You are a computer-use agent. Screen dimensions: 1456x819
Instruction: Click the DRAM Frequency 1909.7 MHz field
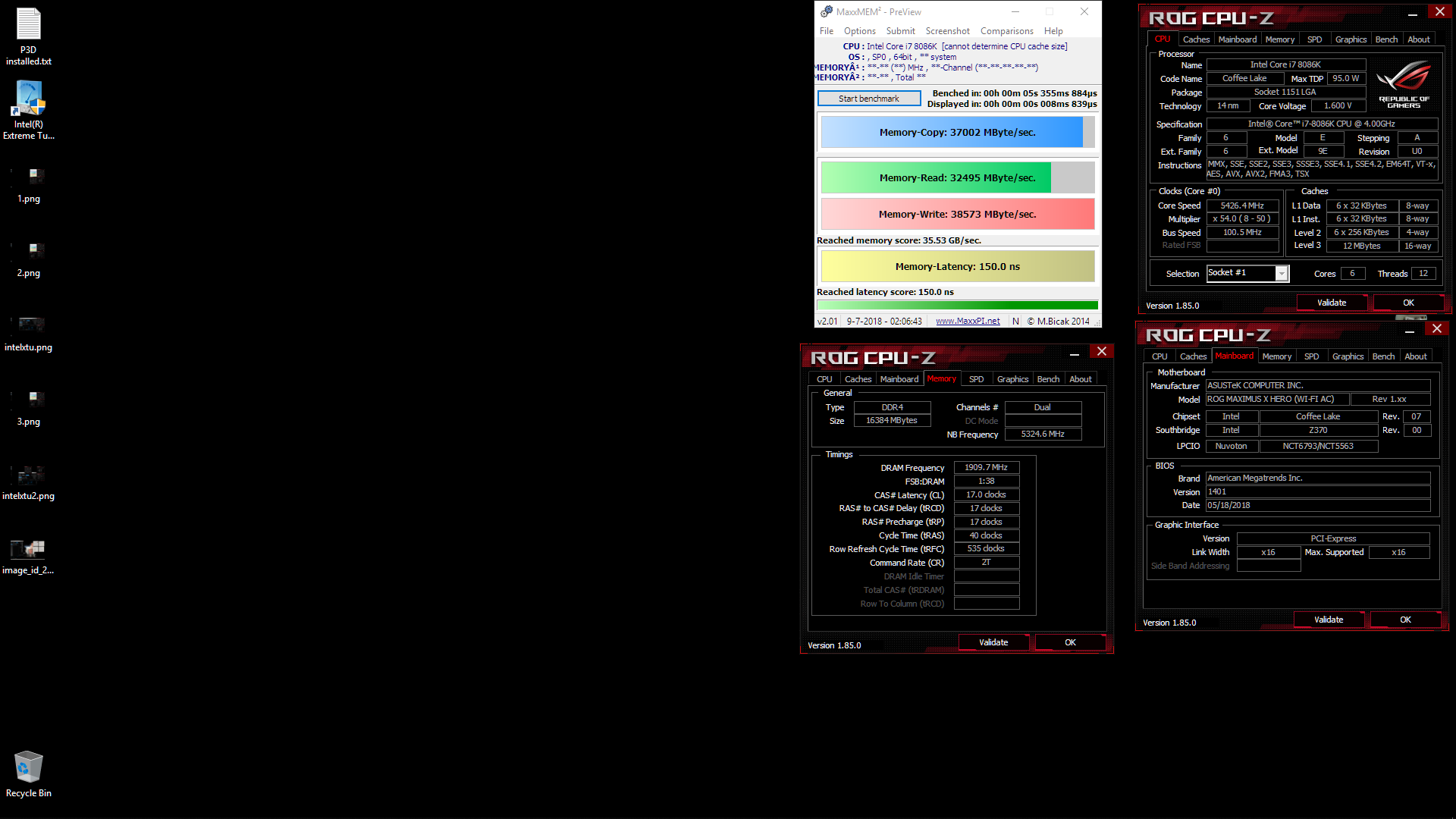987,468
